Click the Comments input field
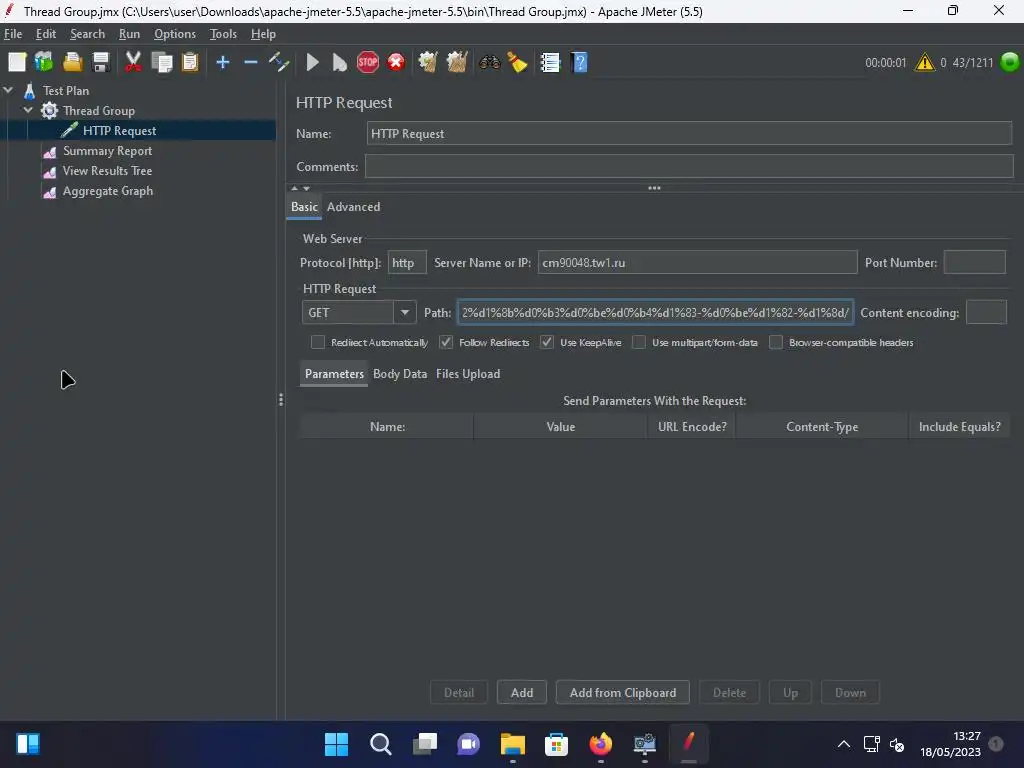This screenshot has width=1024, height=768. tap(689, 167)
